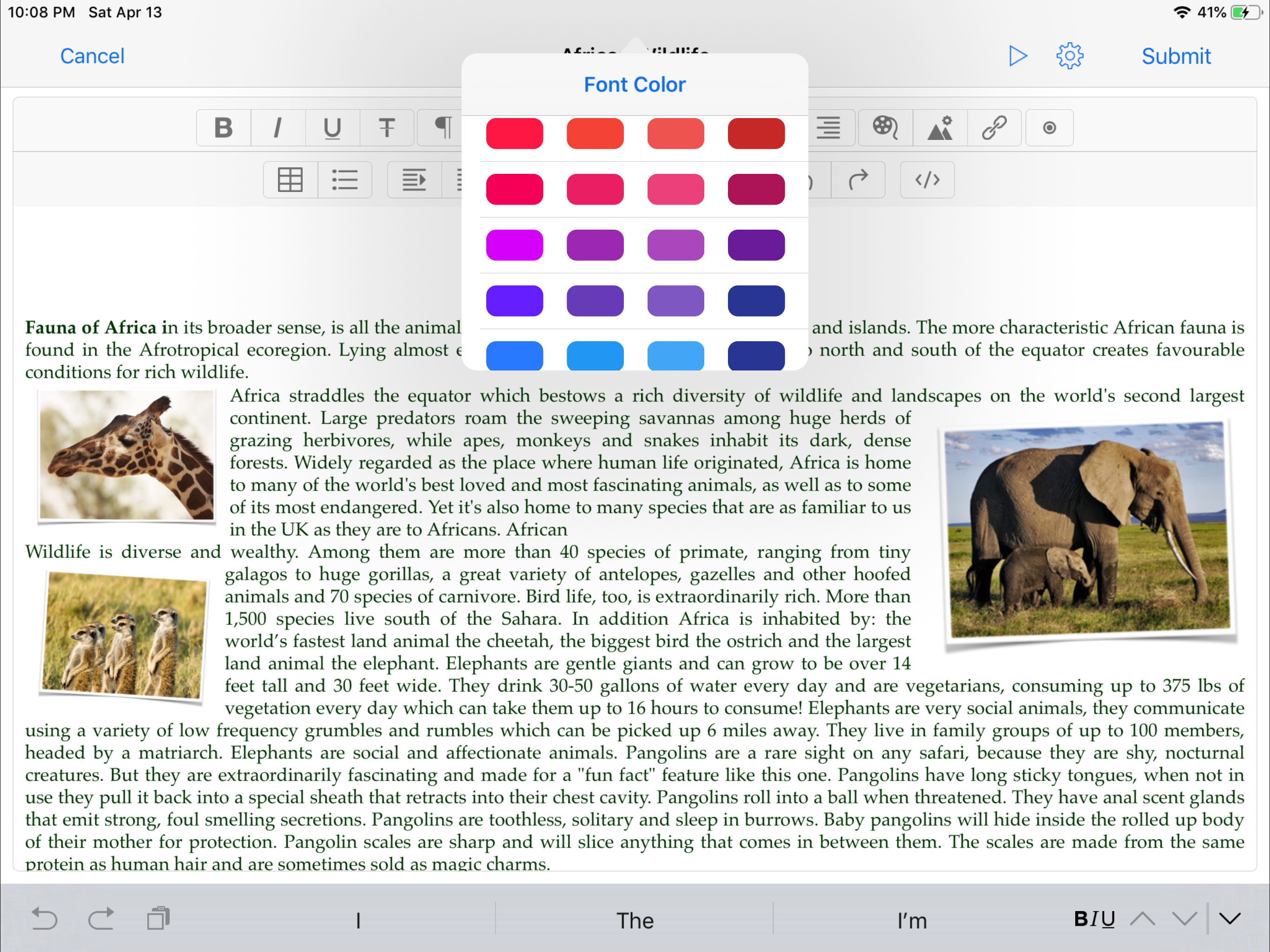
Task: Choose the deep purple swatch in third row
Action: pos(756,245)
